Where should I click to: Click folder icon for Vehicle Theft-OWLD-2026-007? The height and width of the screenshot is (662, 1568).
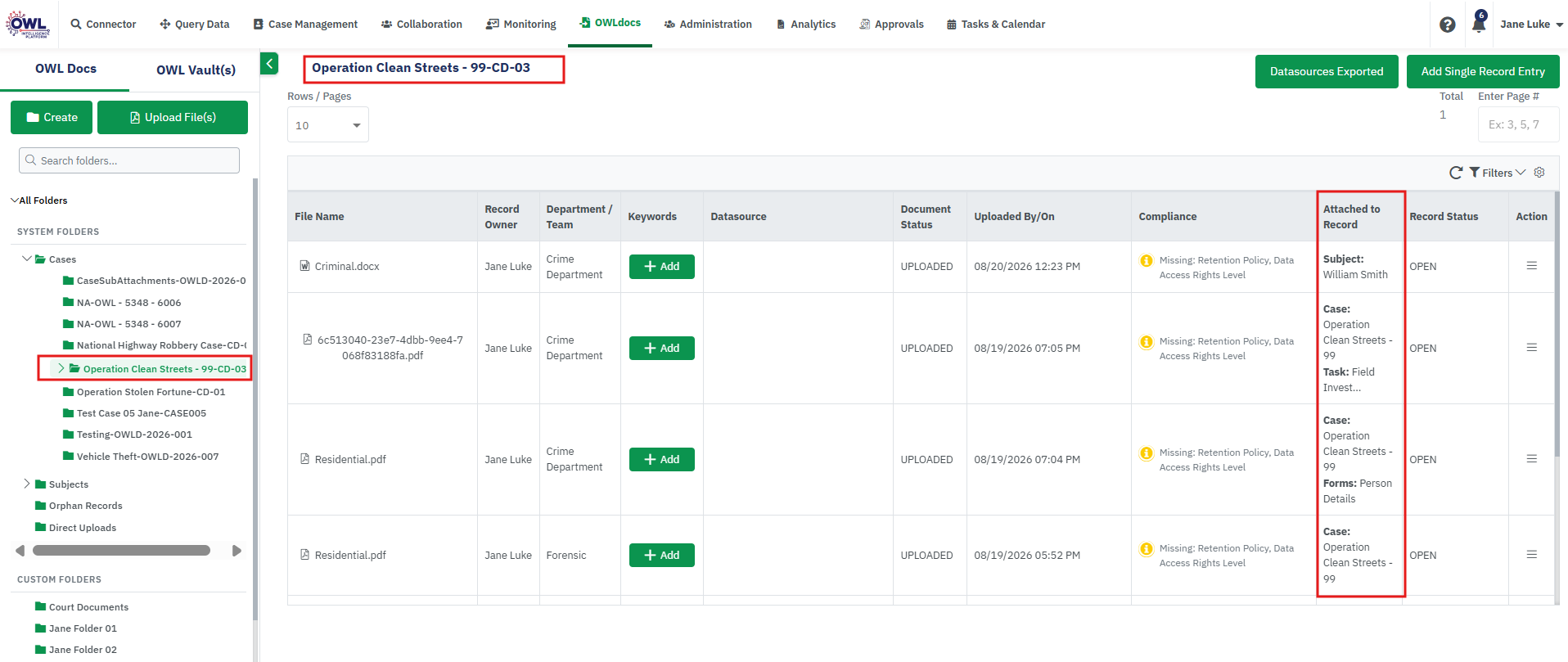point(68,456)
